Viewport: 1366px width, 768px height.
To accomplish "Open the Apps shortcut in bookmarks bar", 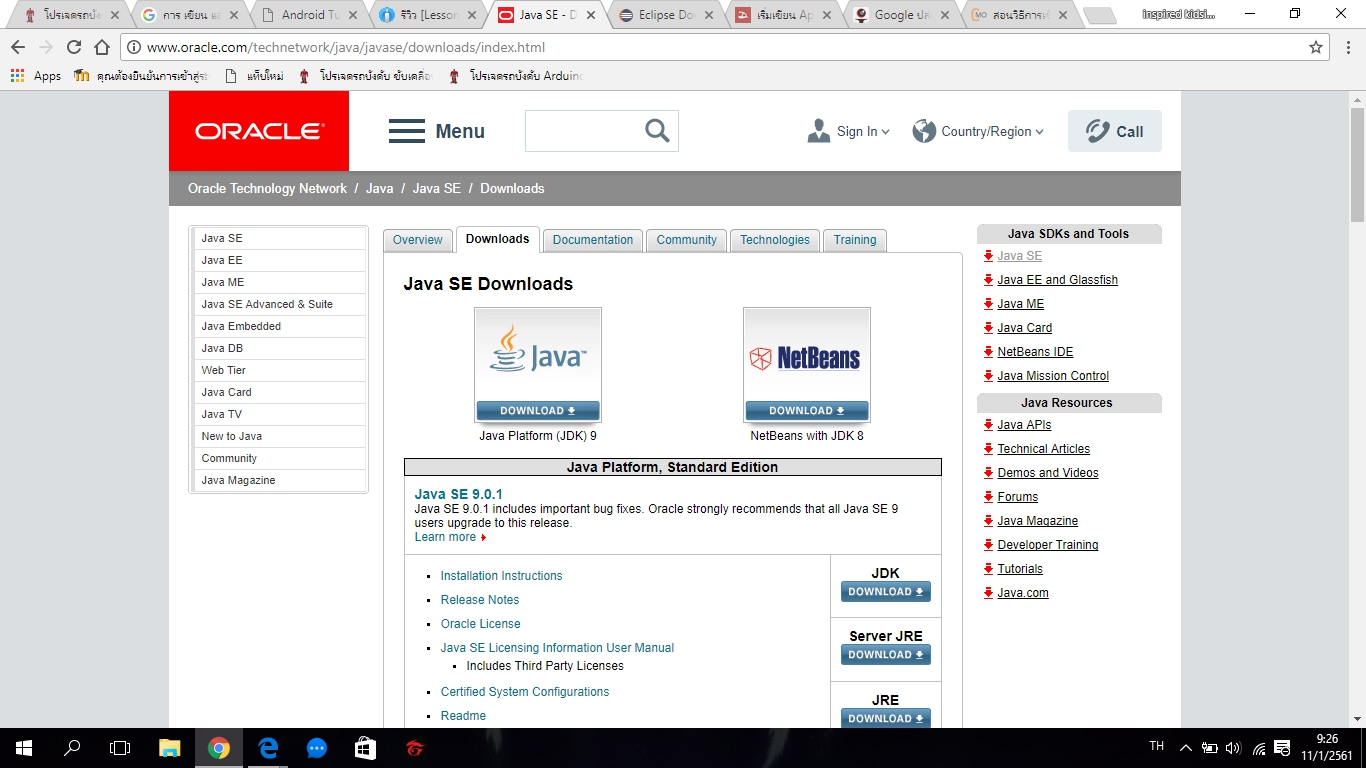I will (36, 76).
